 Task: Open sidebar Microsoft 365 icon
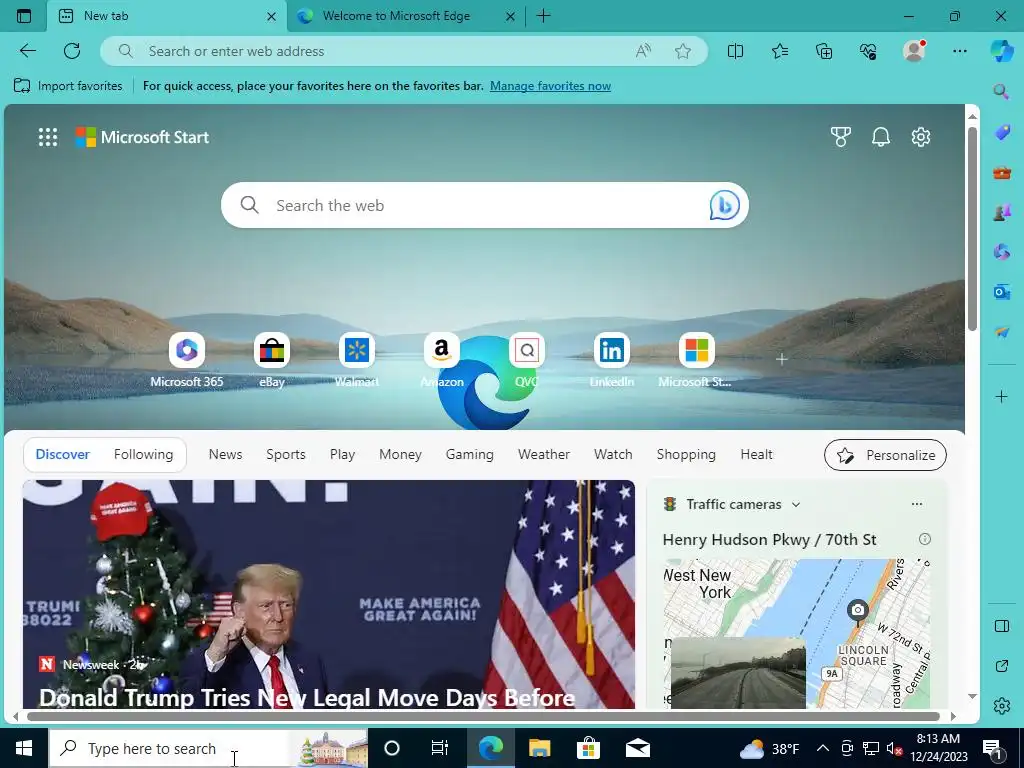click(1002, 251)
